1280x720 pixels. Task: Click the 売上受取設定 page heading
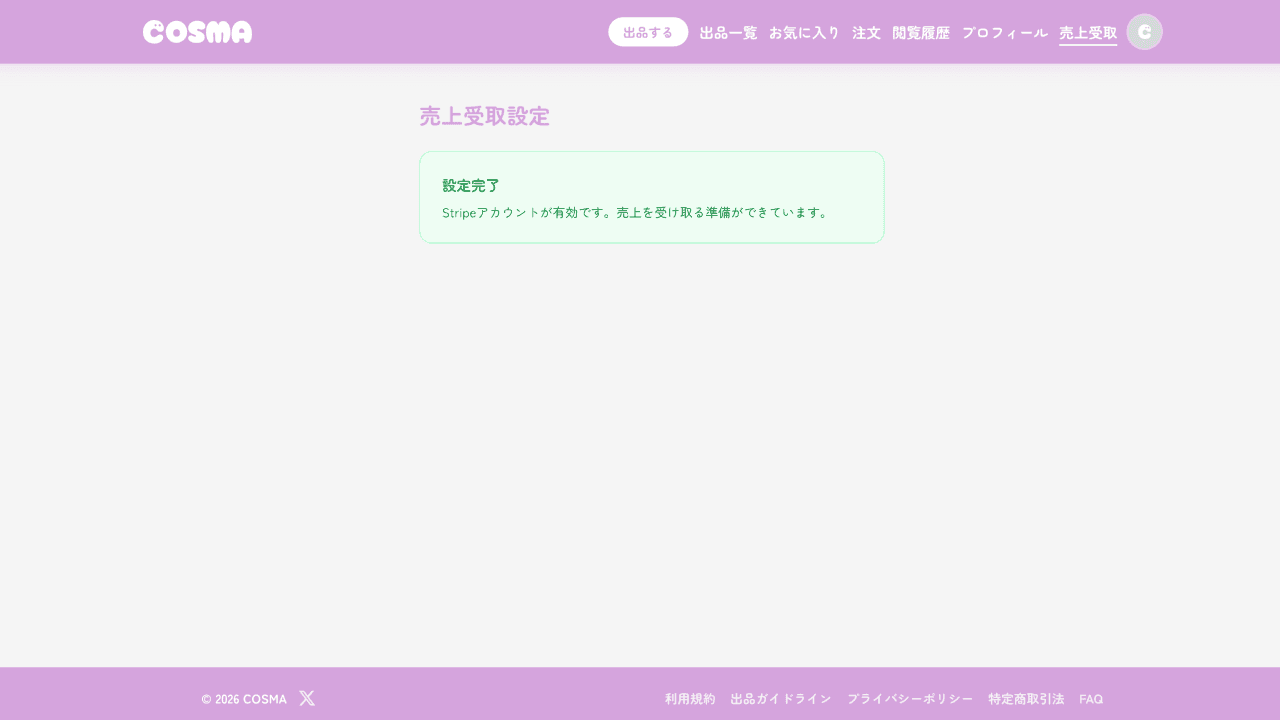point(484,116)
